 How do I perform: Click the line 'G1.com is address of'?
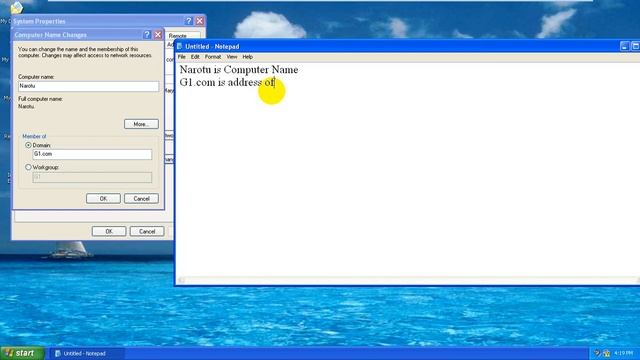coord(227,82)
